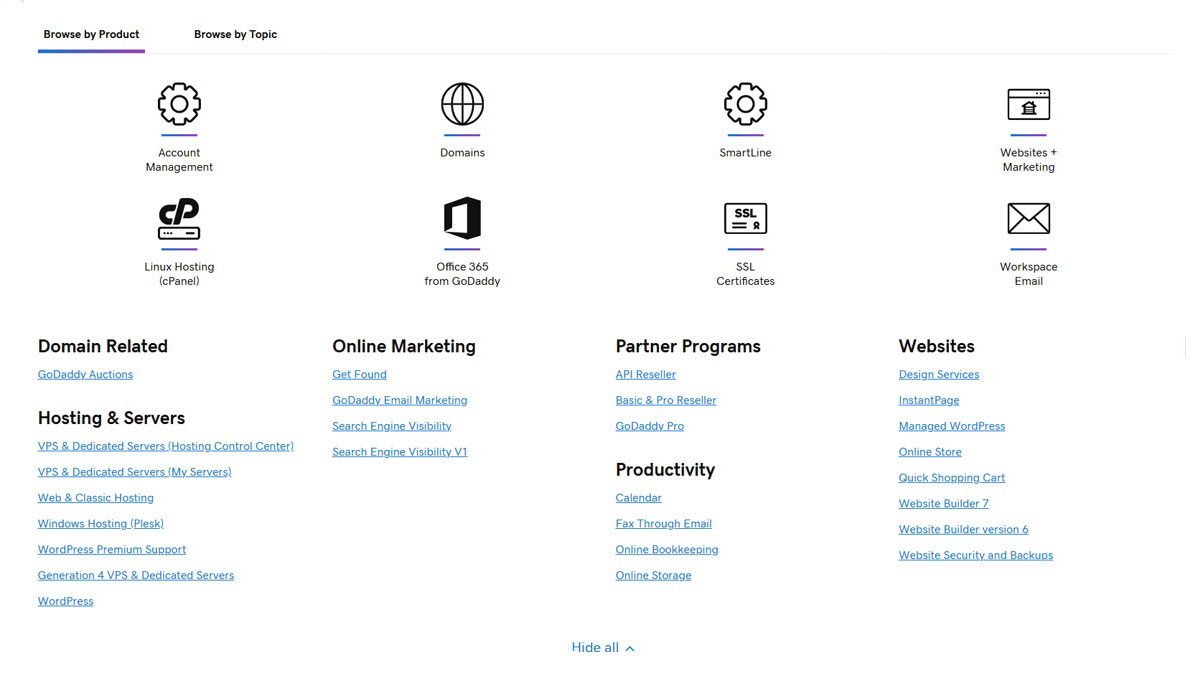Go to Managed WordPress link
1204x686 pixels.
952,427
